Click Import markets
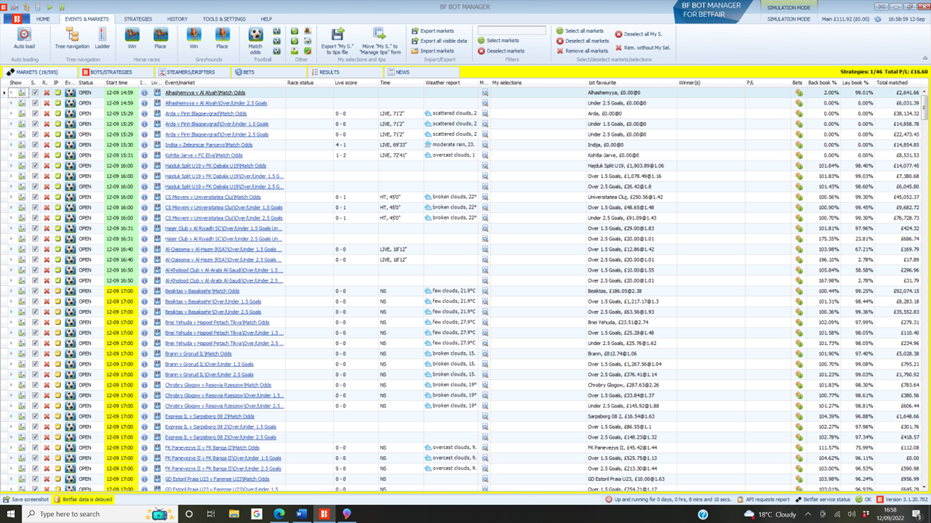 coord(433,51)
